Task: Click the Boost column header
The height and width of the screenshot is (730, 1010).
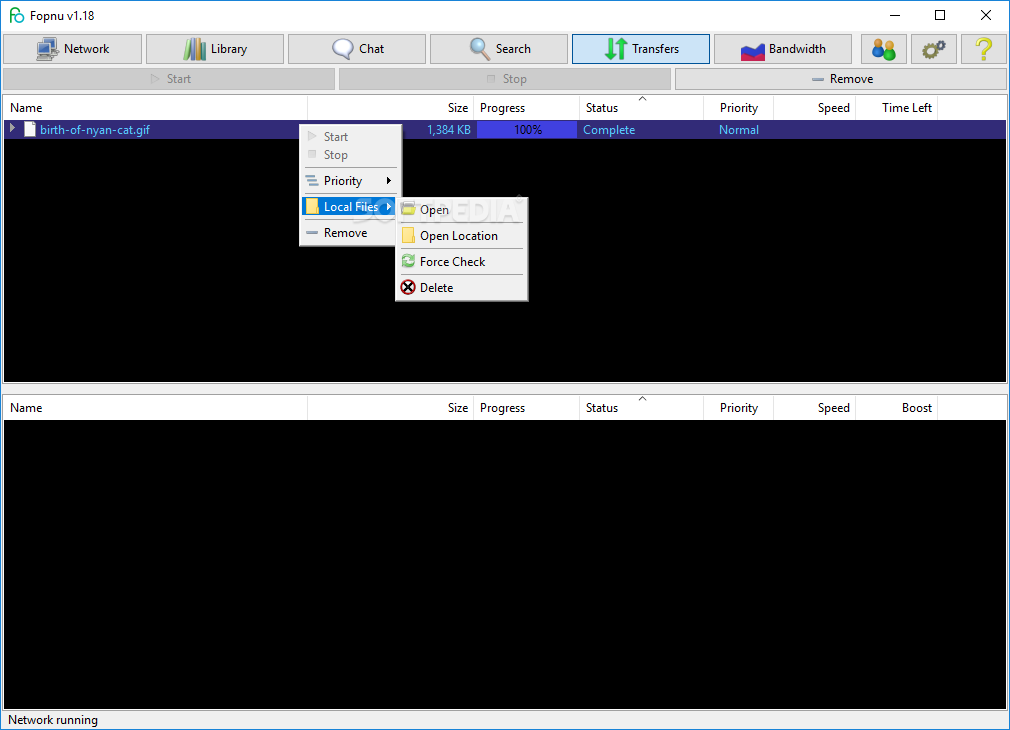Action: [897, 408]
